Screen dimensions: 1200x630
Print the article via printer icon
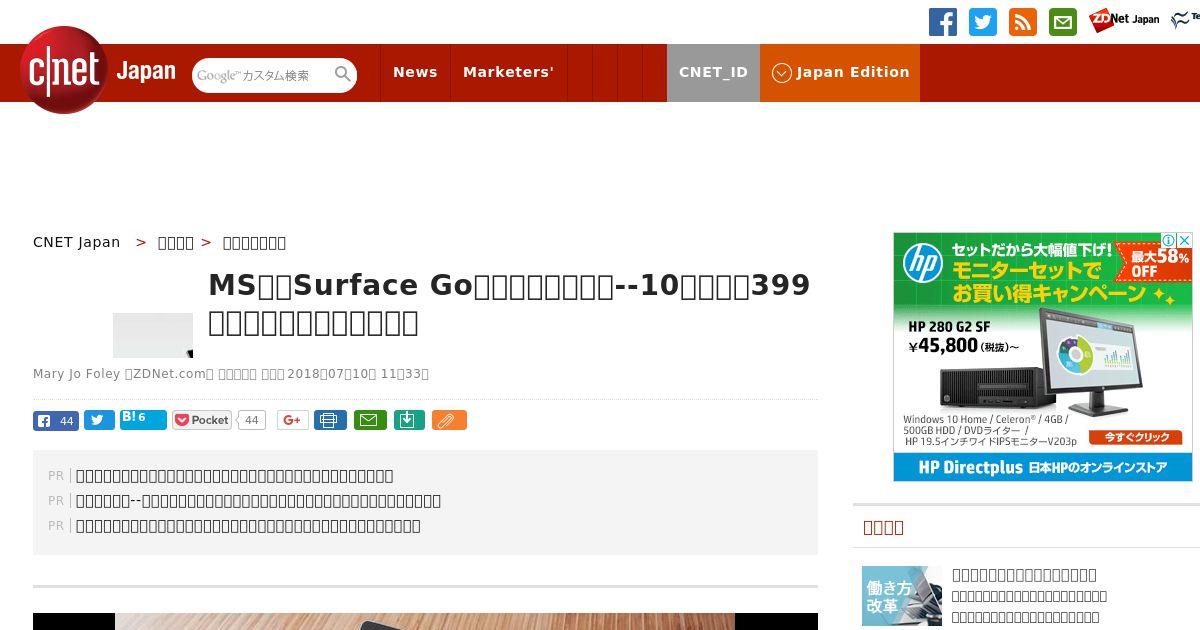330,420
